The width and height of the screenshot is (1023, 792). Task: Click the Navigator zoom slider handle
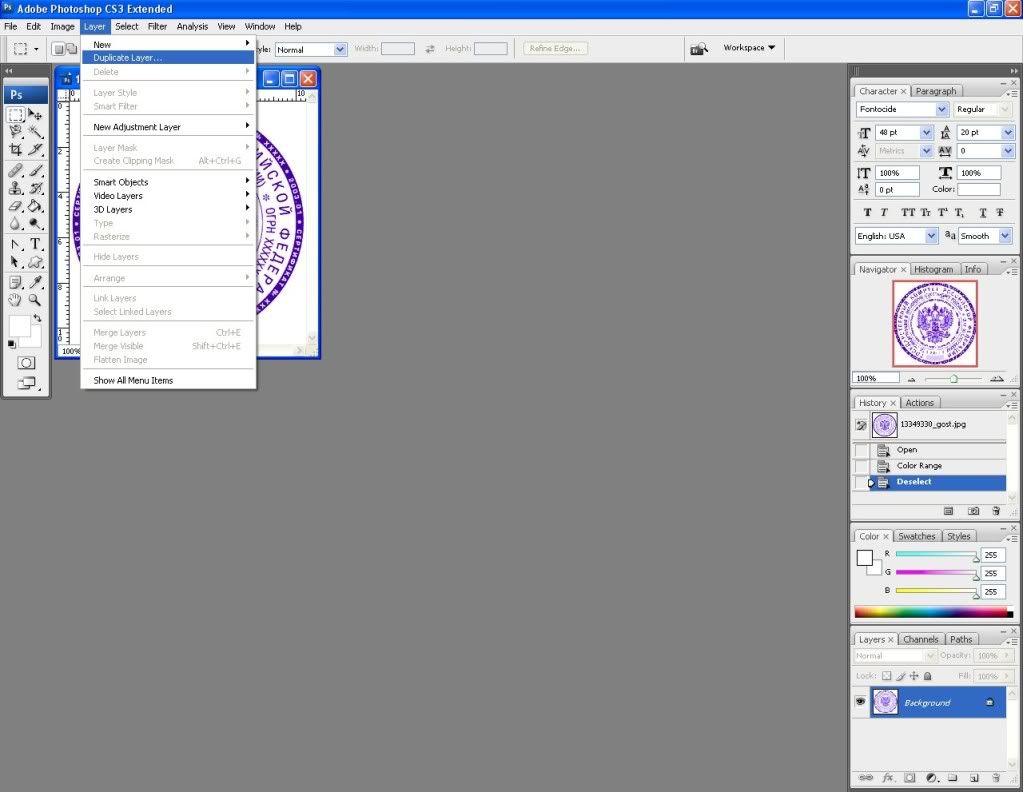point(954,379)
